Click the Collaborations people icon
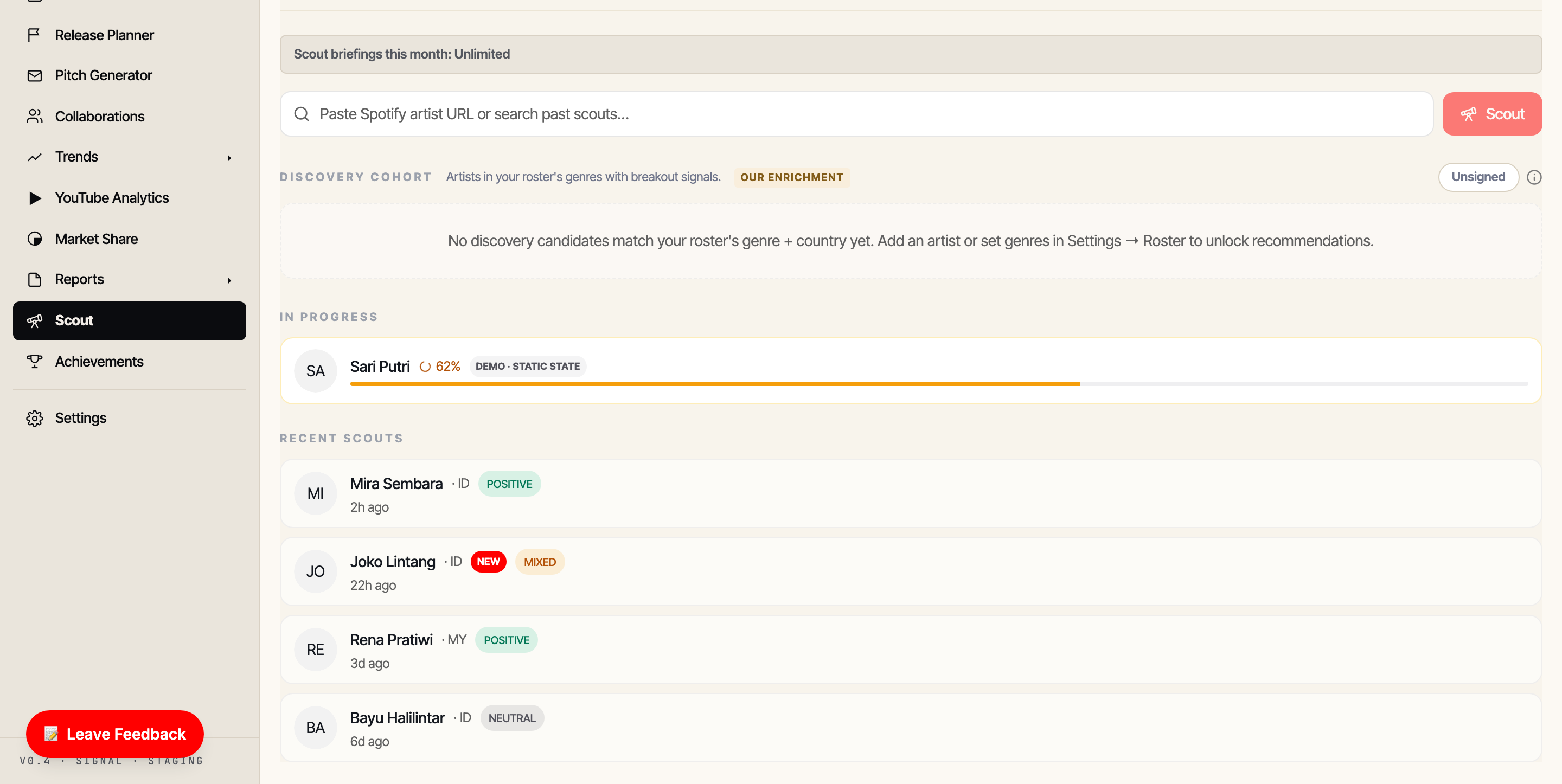 (35, 116)
